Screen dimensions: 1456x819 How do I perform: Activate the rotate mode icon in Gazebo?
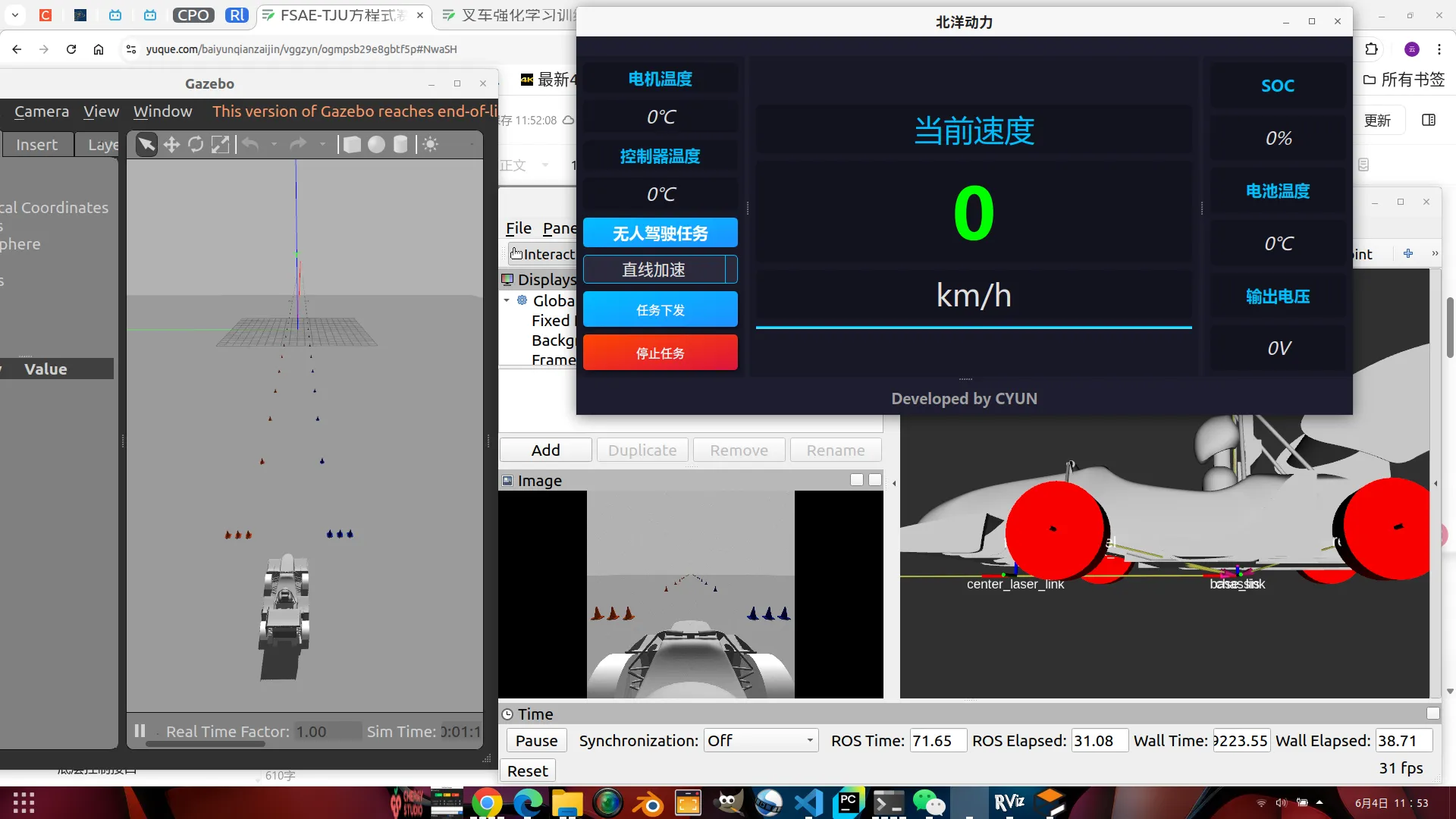point(196,144)
